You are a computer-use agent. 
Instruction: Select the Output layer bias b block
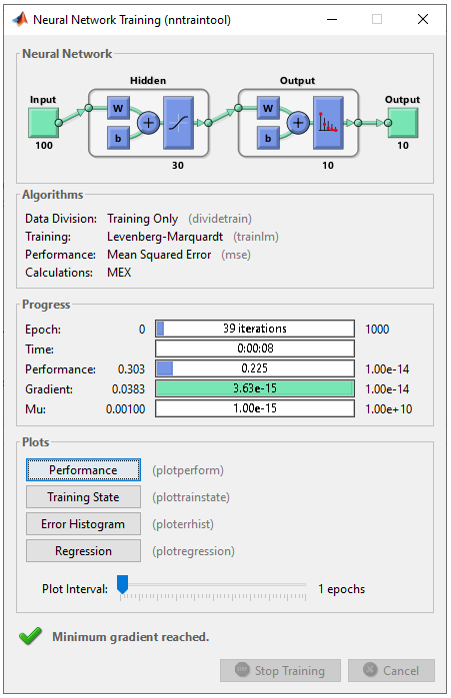click(268, 138)
